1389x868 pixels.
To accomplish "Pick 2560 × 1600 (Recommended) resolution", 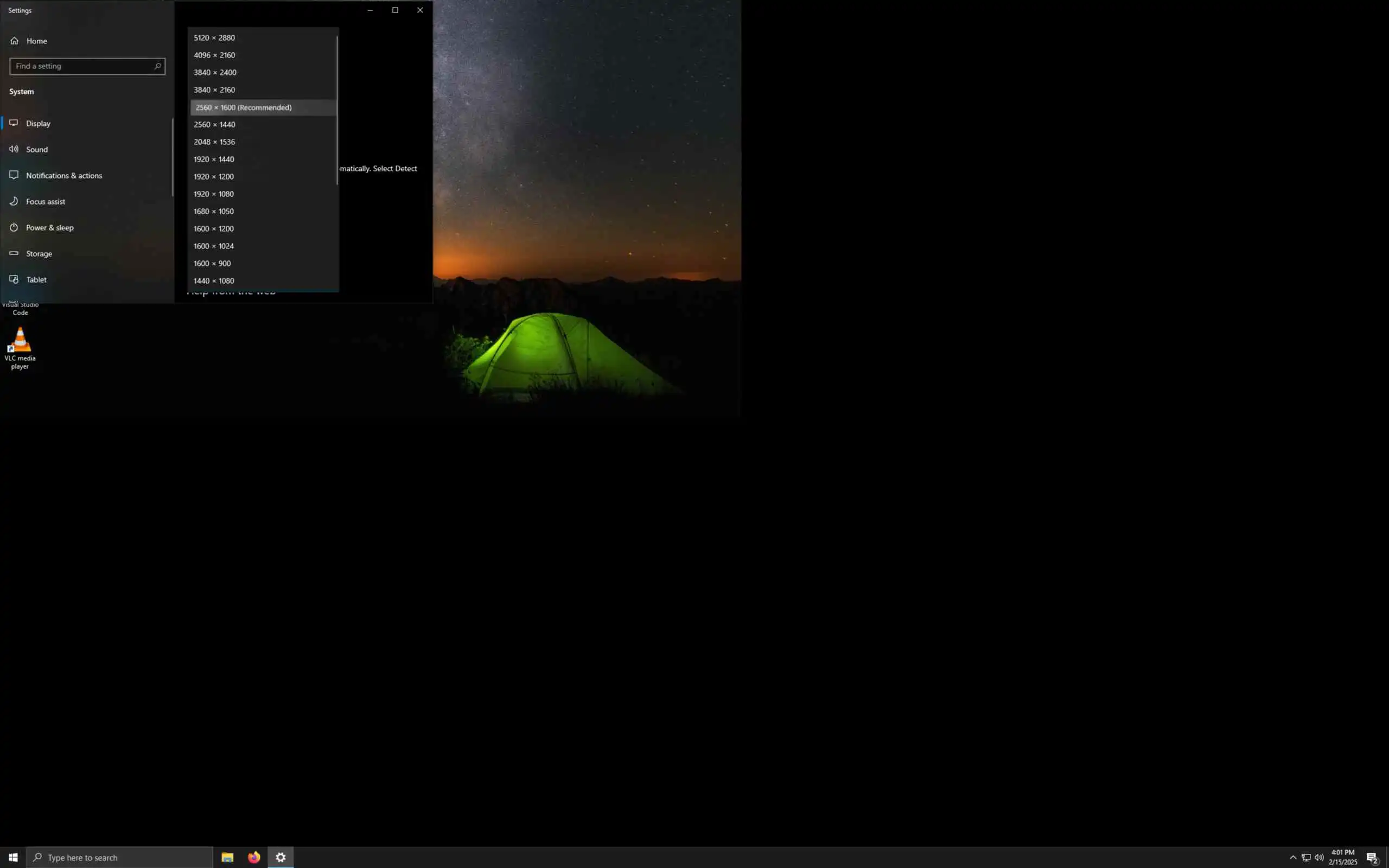I will pyautogui.click(x=244, y=107).
